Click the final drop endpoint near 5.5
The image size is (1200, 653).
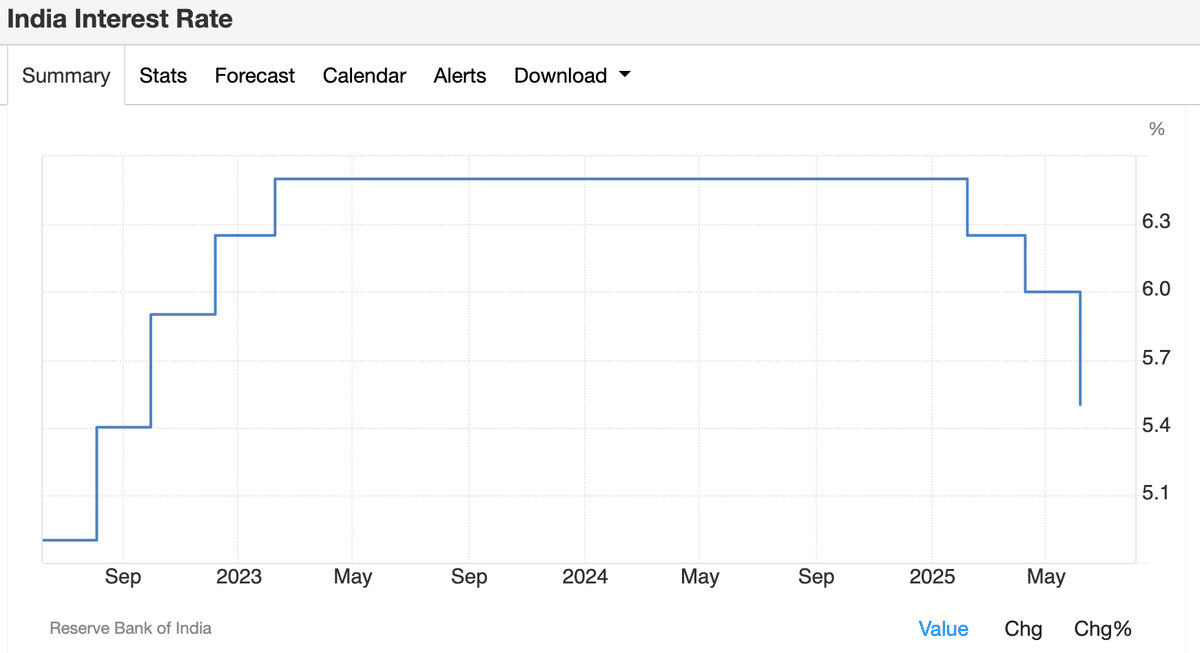click(1080, 404)
